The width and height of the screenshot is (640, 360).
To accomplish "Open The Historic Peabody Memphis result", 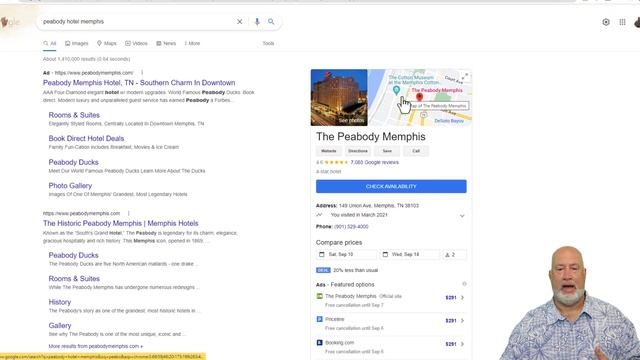I will 121,223.
